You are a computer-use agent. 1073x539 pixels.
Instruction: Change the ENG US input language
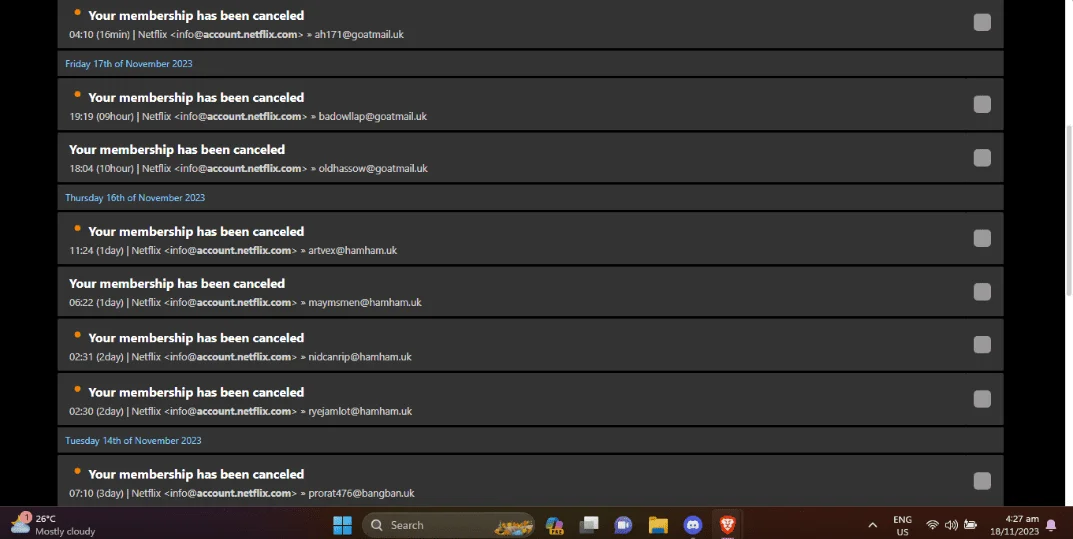[903, 525]
